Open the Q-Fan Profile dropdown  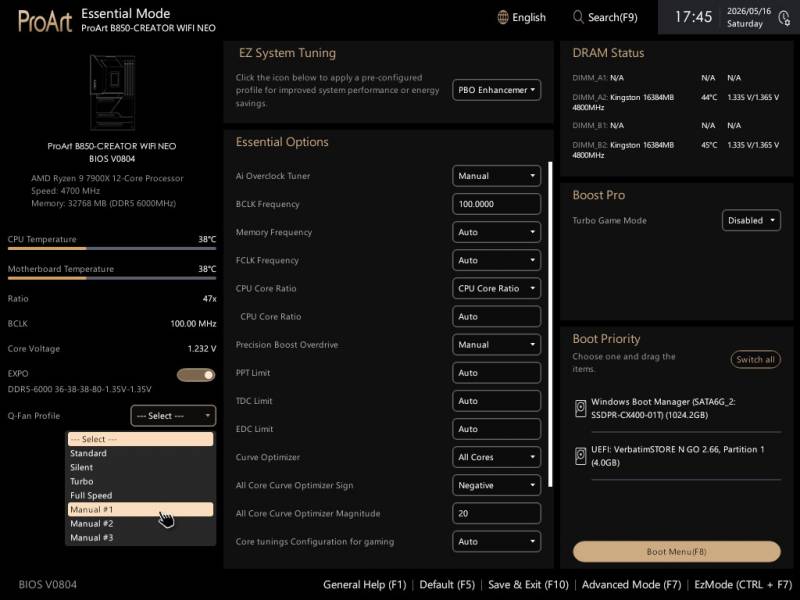tap(173, 416)
